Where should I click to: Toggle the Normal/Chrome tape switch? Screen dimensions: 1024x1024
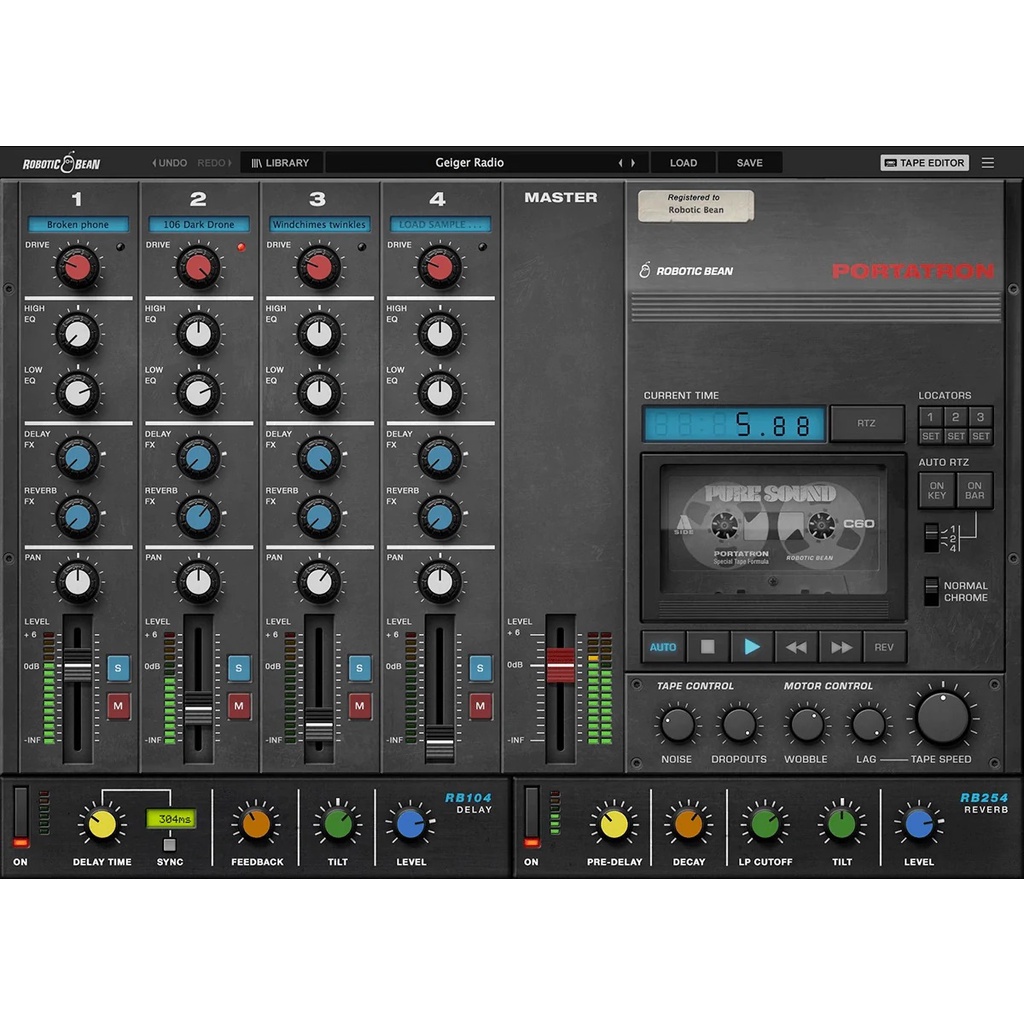931,591
